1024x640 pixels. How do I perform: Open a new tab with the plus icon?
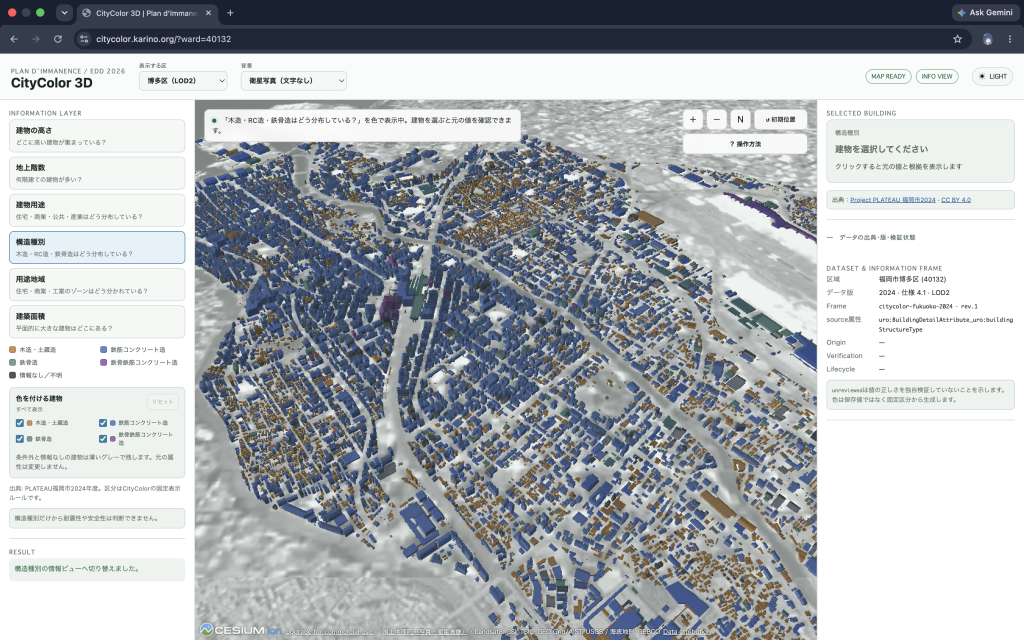coord(230,12)
